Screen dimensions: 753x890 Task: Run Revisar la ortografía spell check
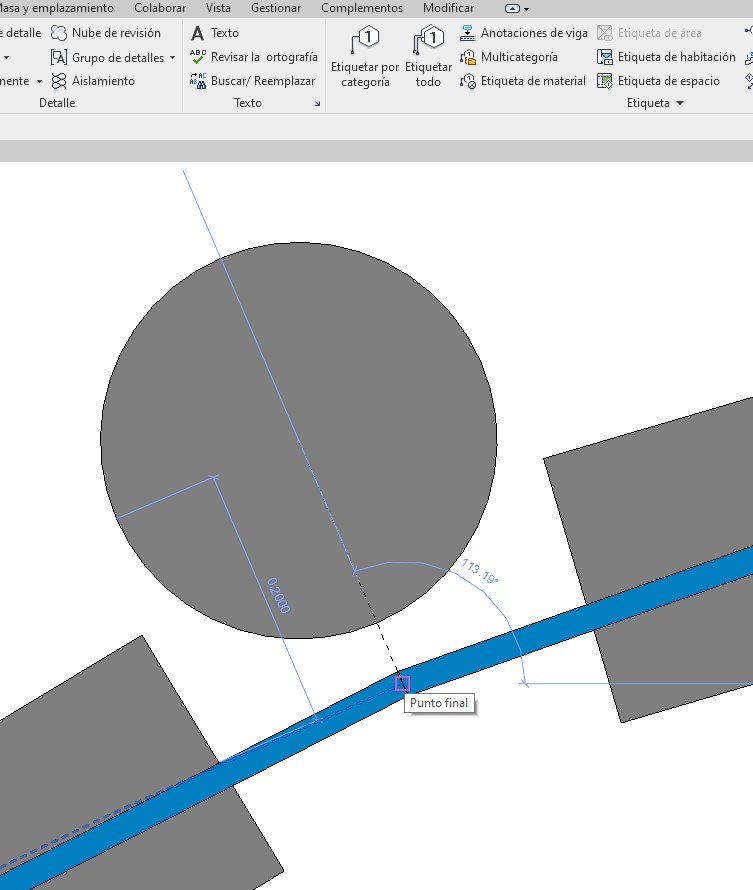pyautogui.click(x=253, y=57)
